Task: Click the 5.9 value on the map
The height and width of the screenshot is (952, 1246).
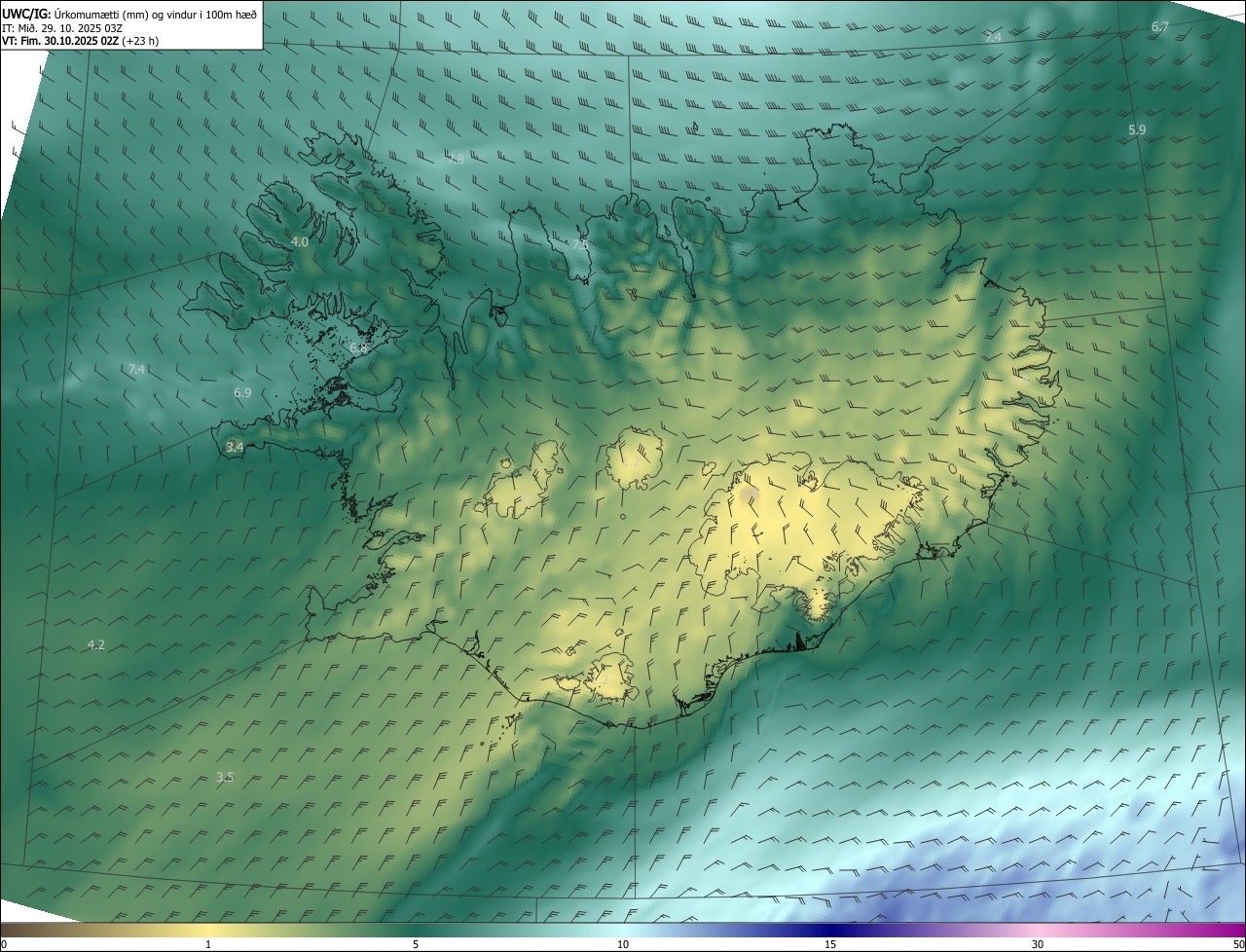Action: (1137, 129)
